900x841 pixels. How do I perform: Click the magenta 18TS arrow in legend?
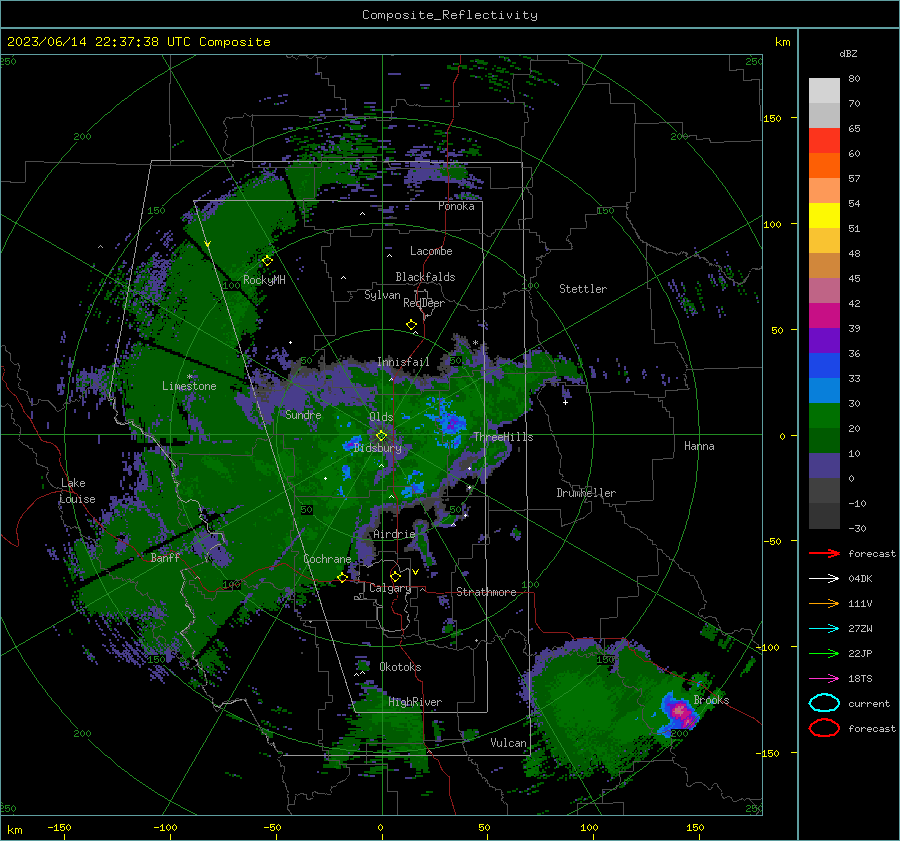(824, 678)
